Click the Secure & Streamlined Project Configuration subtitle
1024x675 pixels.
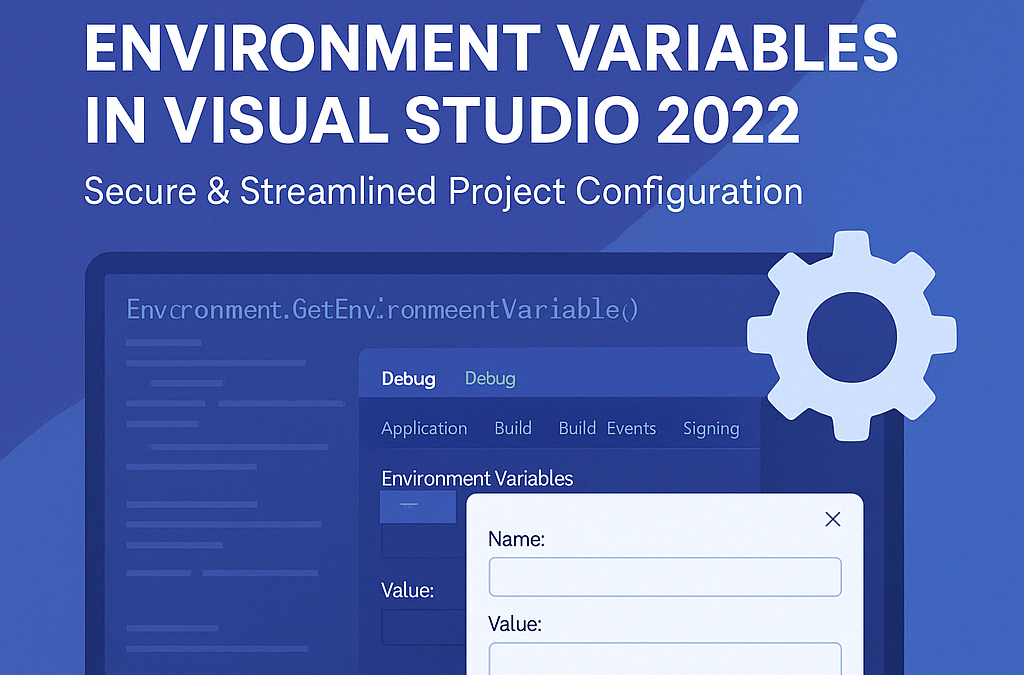point(443,191)
